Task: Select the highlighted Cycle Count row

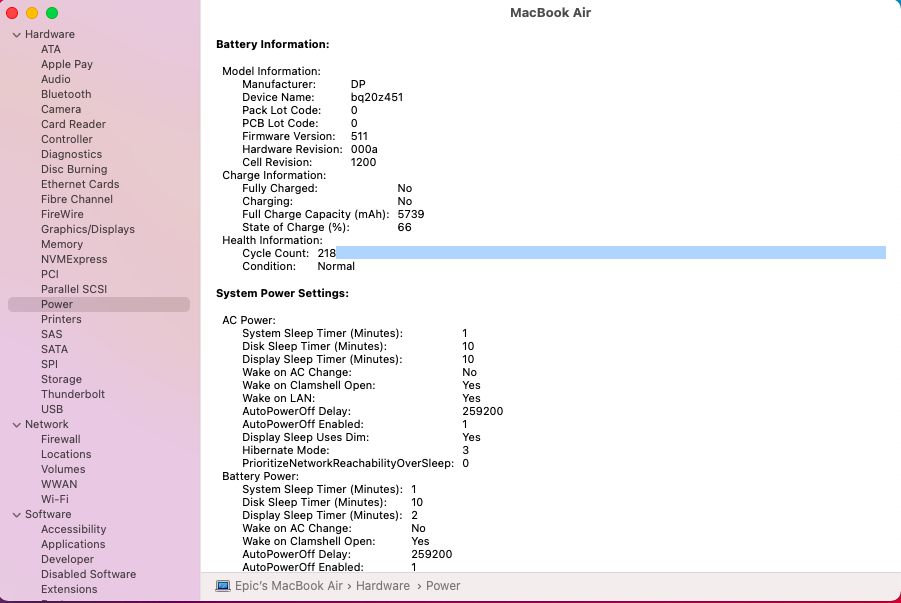Action: point(550,253)
